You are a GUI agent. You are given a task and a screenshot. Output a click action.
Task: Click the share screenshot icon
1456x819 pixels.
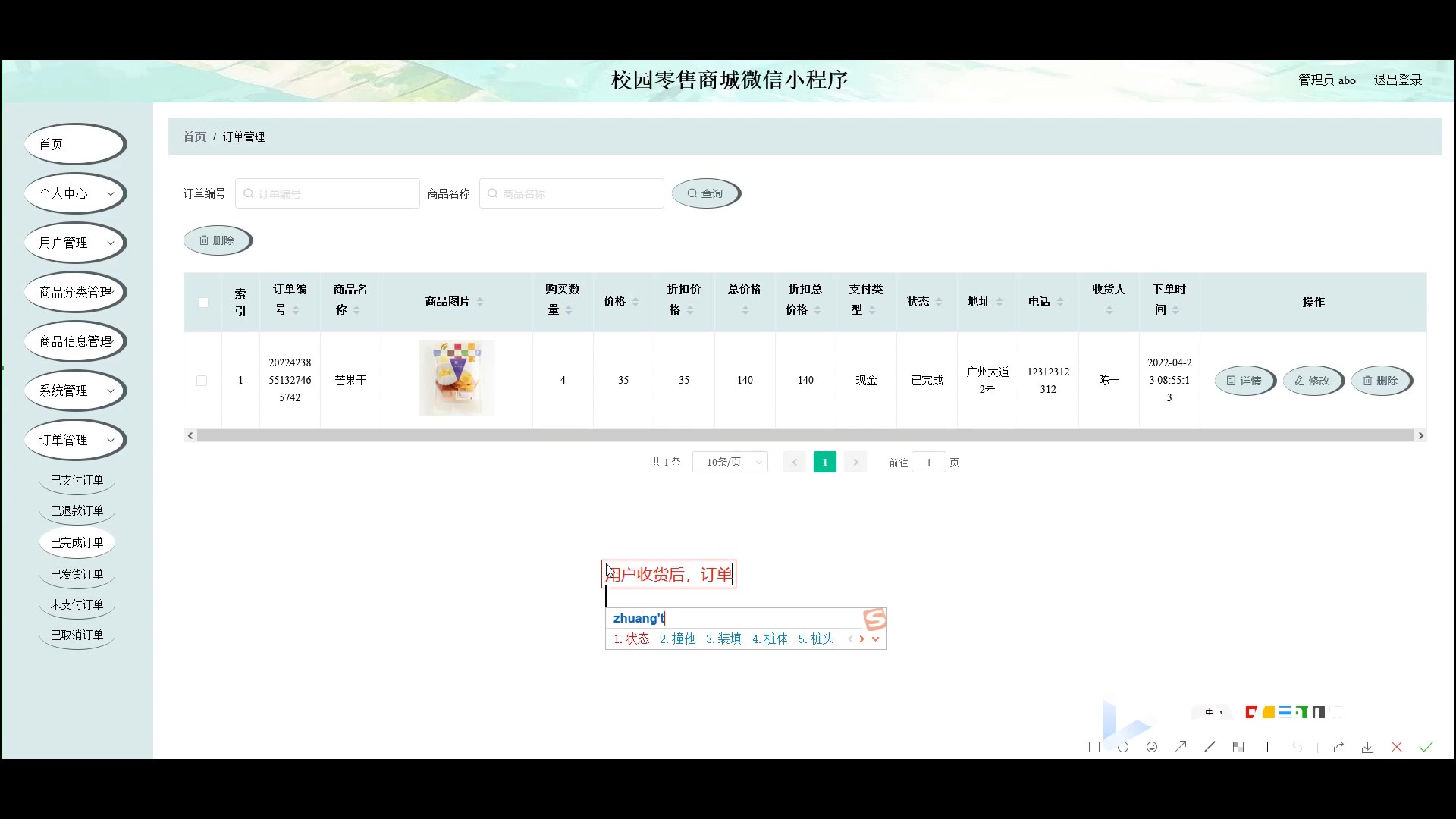coord(1339,748)
